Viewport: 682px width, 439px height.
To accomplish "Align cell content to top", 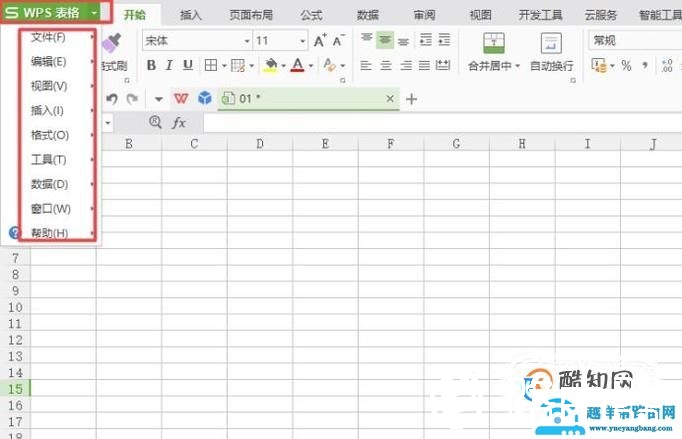I will (x=367, y=39).
